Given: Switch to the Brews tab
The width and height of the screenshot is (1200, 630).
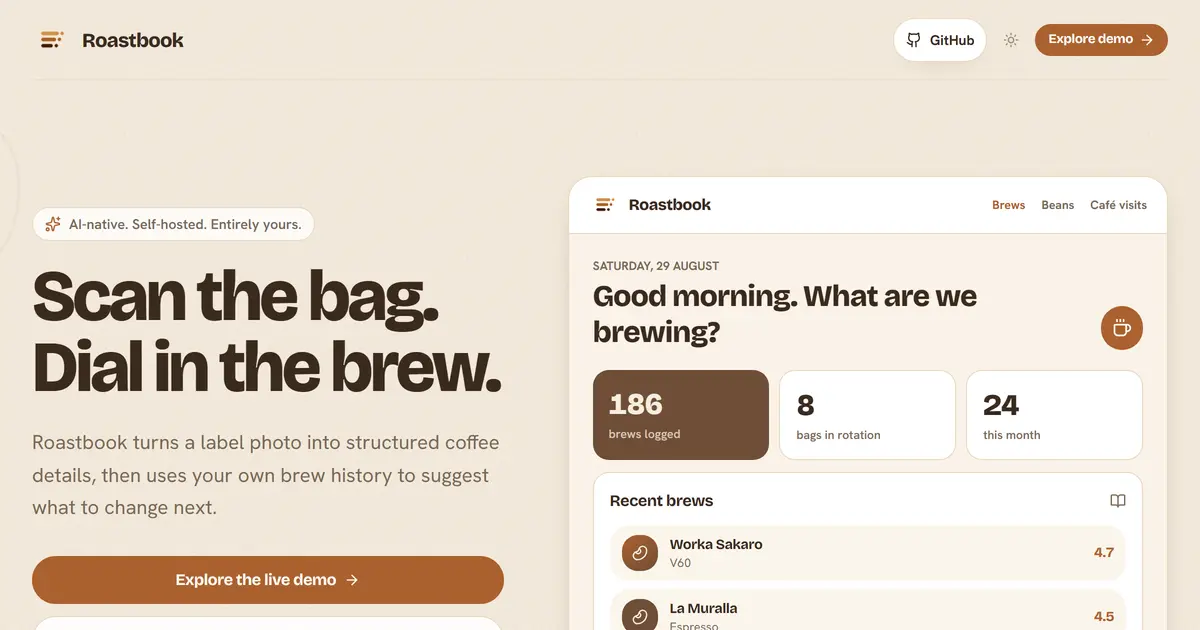Looking at the screenshot, I should point(1008,205).
